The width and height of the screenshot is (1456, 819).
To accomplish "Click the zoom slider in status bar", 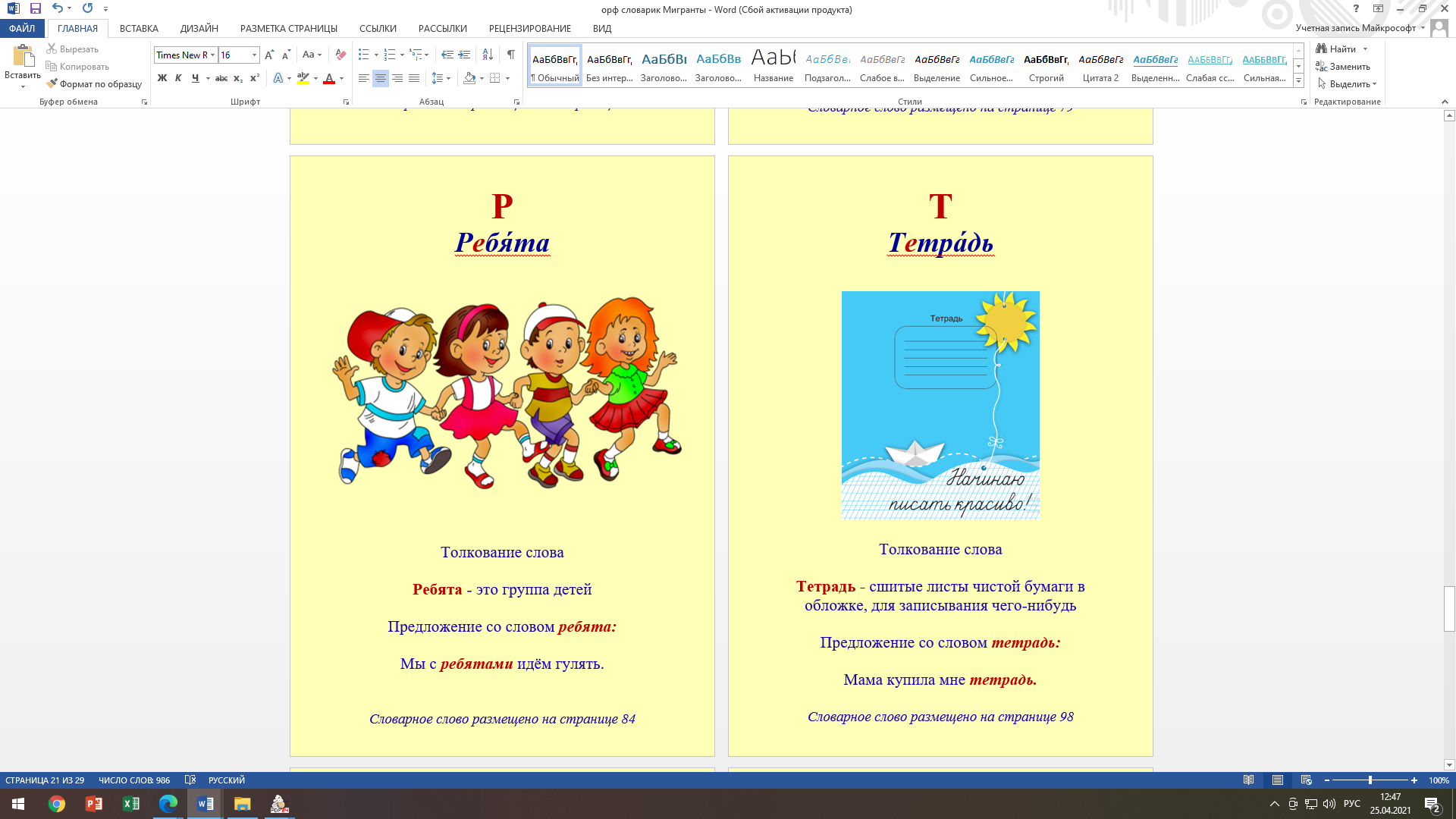I will 1370,780.
